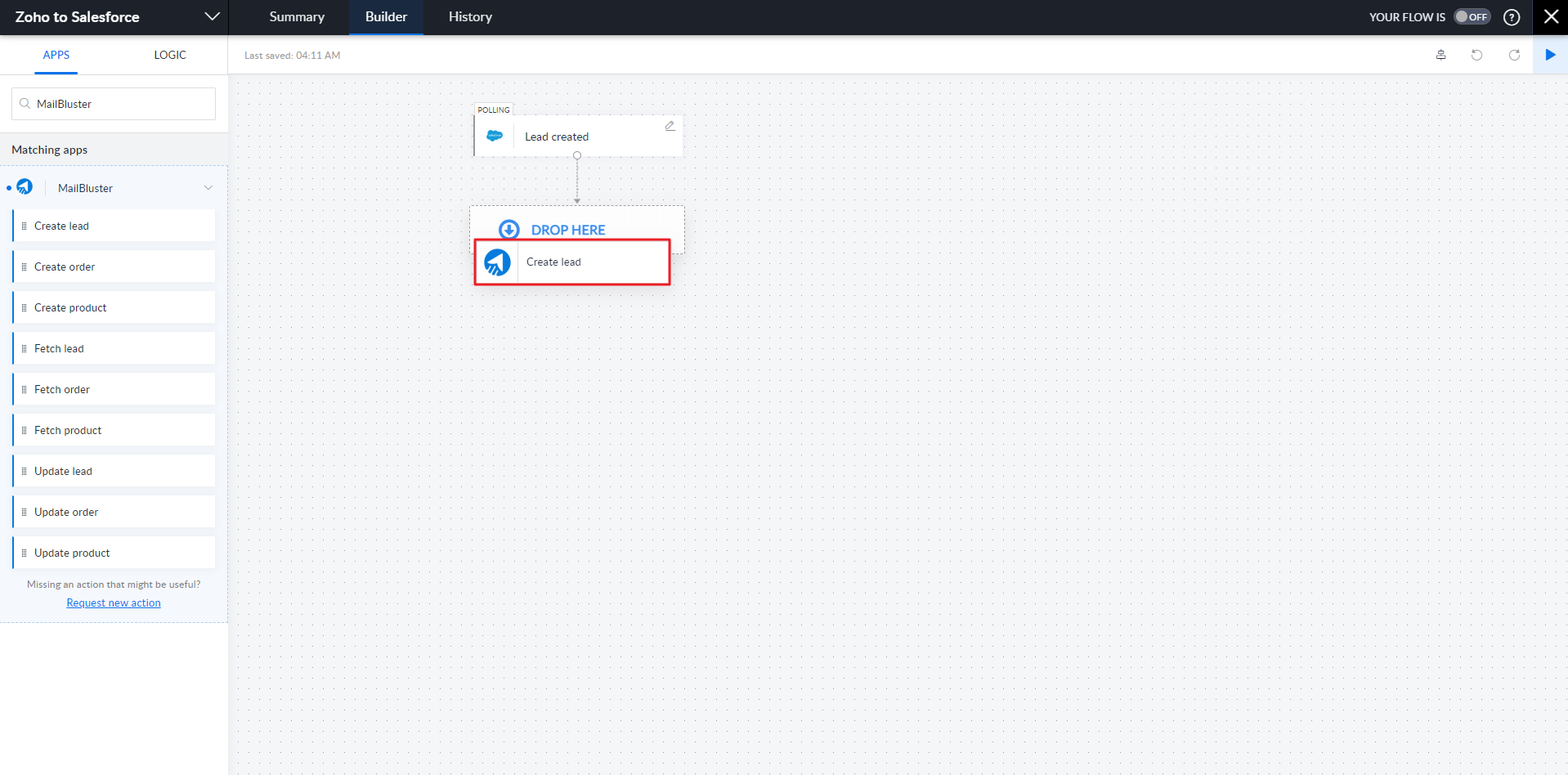Click the MailBluster icon on dragged card
The height and width of the screenshot is (775, 1568).
497,262
